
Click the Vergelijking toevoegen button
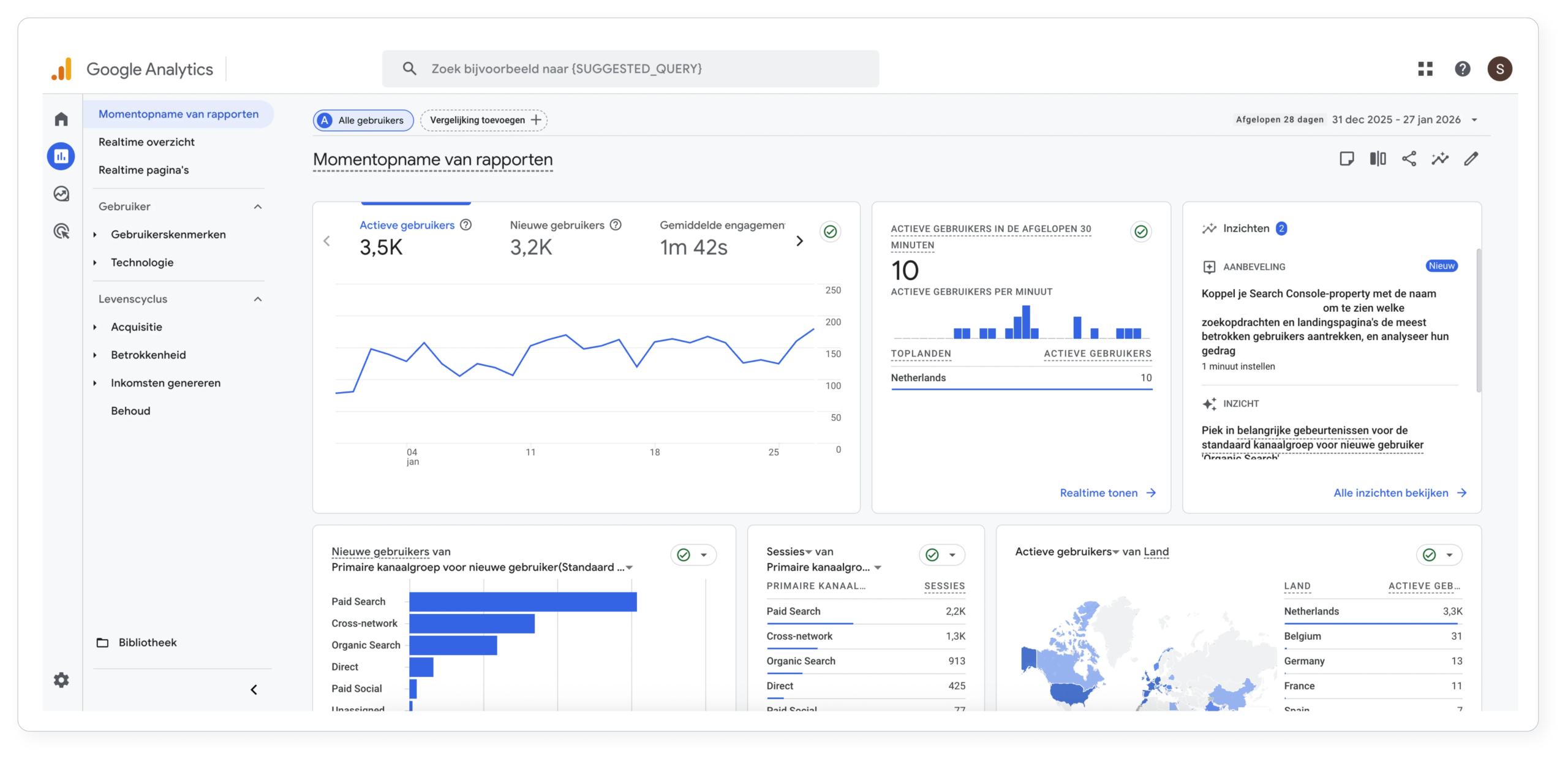[x=483, y=120]
